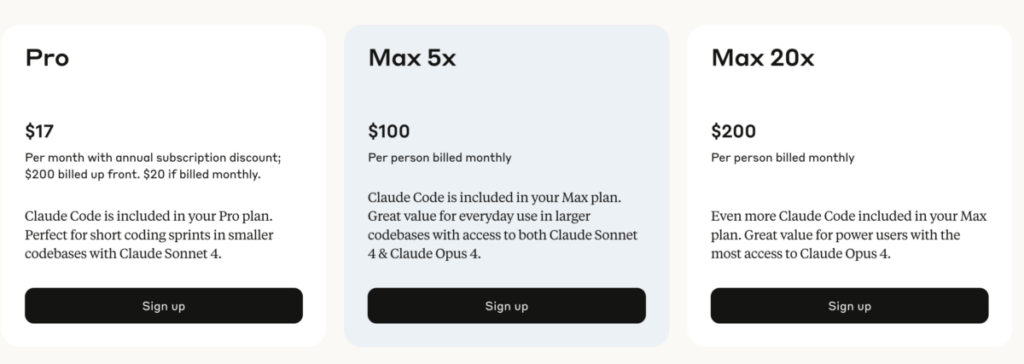This screenshot has width=1024, height=364.
Task: Click "4 & Claude Opus 4" line in the Max 5x card
Action: click(x=424, y=254)
